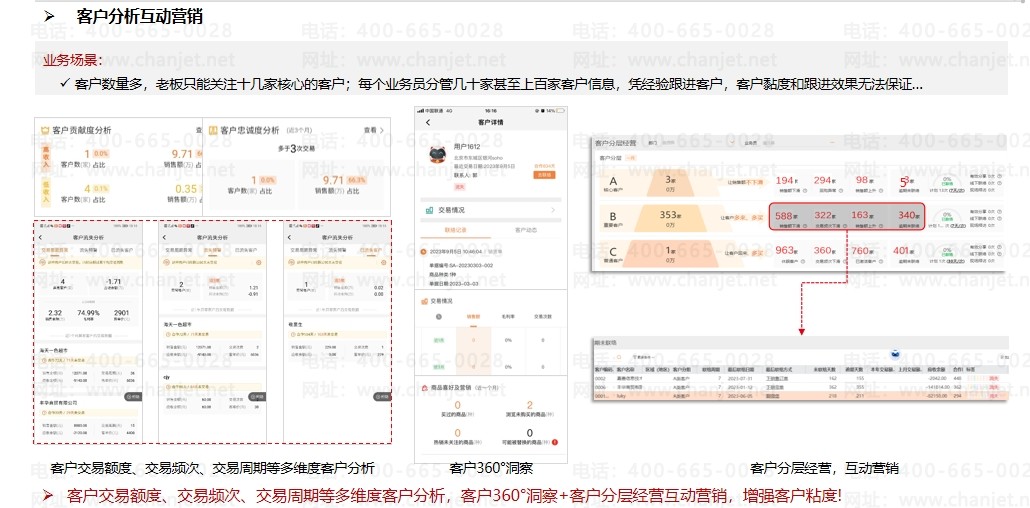Click the 74.99% figure in 客户流失分析
Viewport: 1030px width, 508px height.
(88, 313)
